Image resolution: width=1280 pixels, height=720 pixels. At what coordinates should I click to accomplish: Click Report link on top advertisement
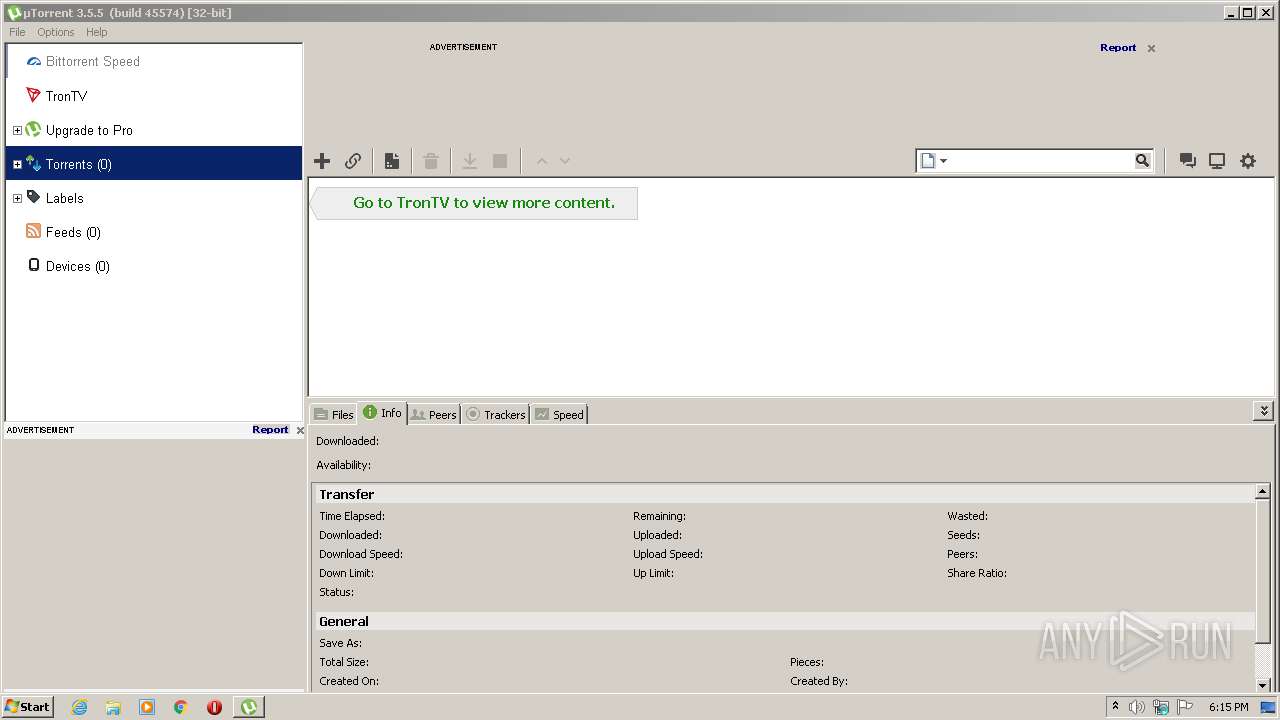tap(1118, 48)
